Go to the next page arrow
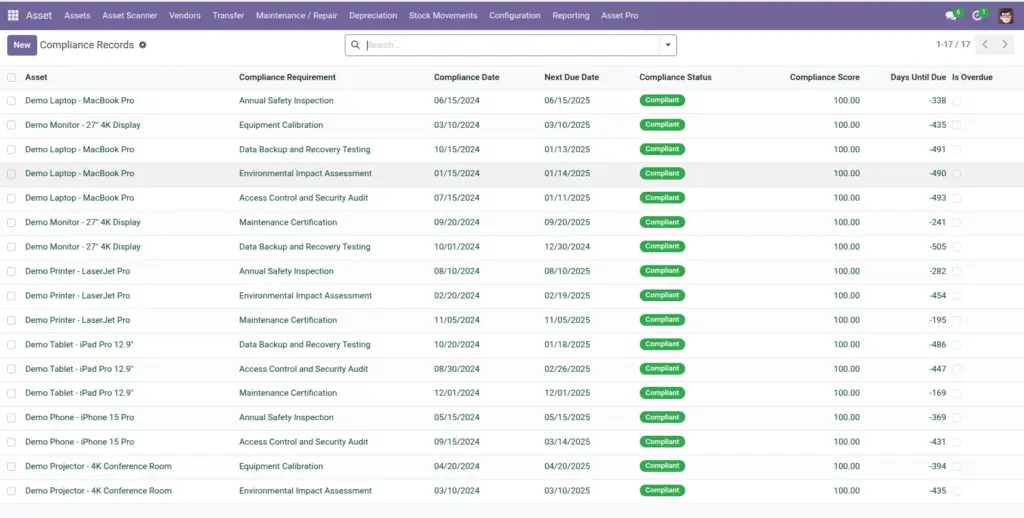The image size is (1024, 518). 1004,44
